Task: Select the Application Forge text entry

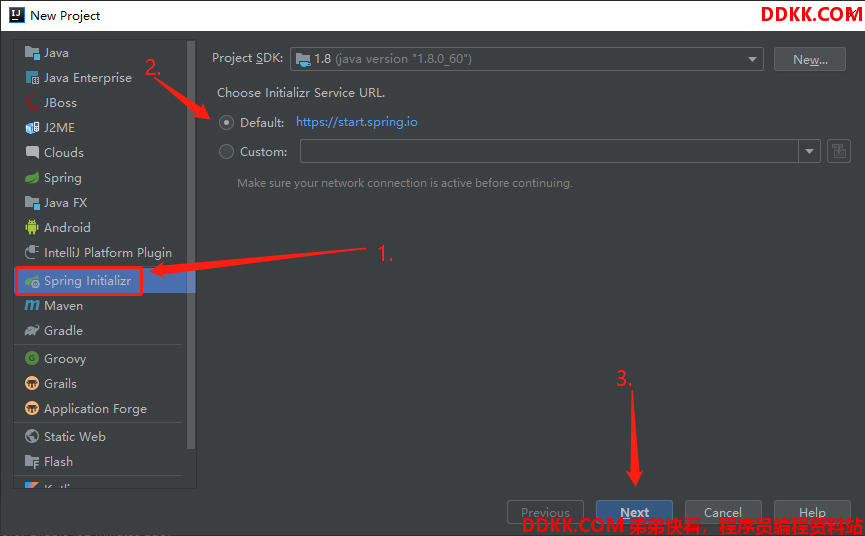Action: click(95, 409)
